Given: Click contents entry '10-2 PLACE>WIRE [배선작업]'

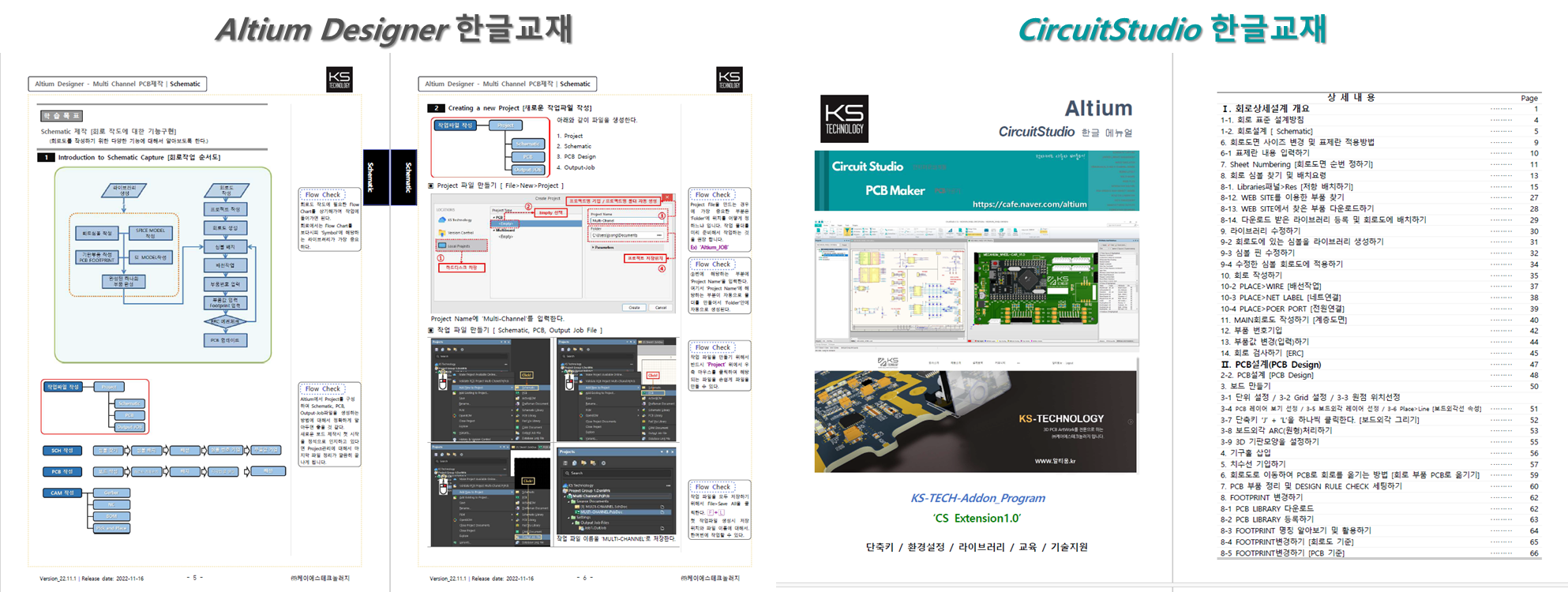Looking at the screenshot, I should [1271, 287].
